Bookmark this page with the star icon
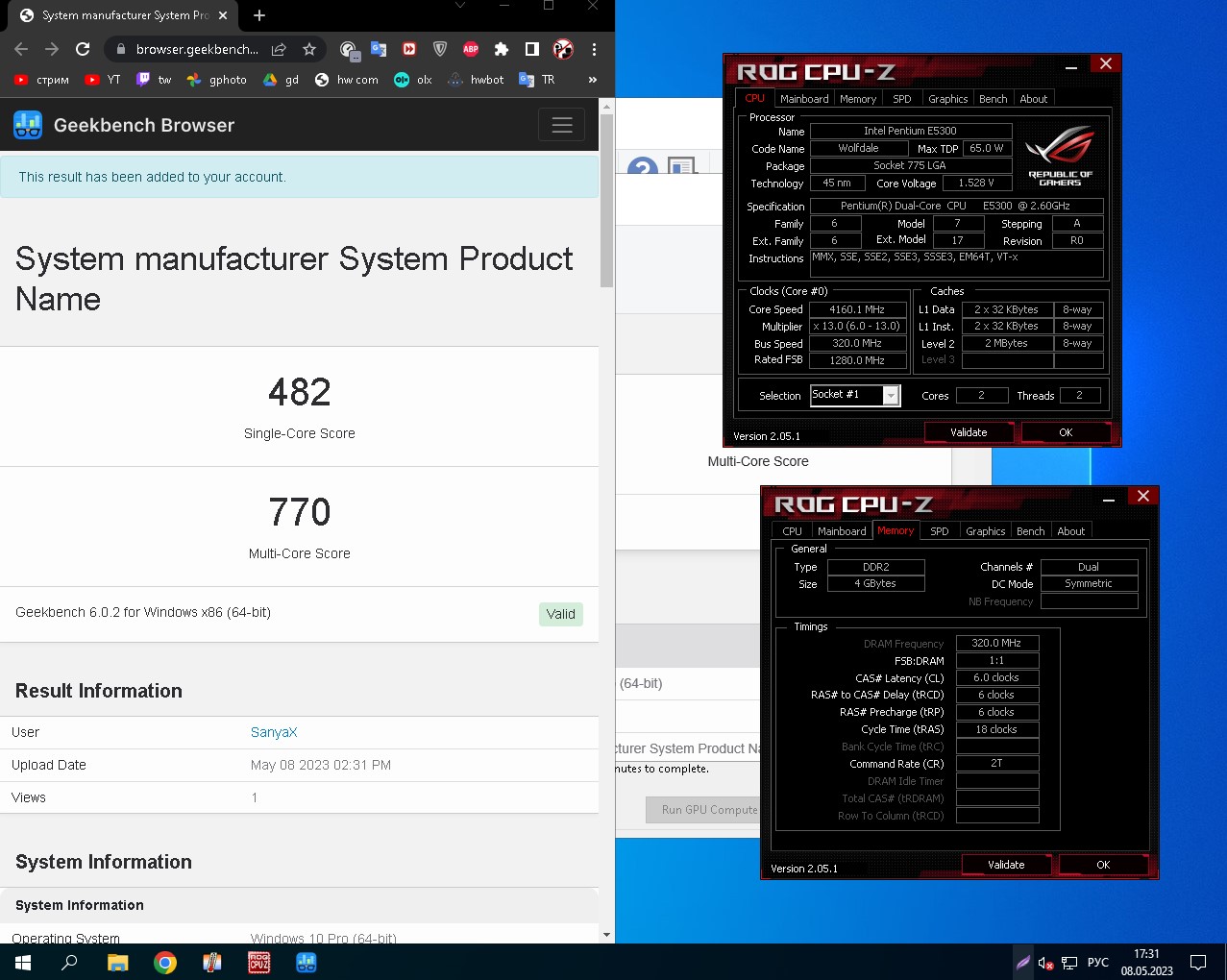This screenshot has width=1227, height=980. click(x=309, y=49)
